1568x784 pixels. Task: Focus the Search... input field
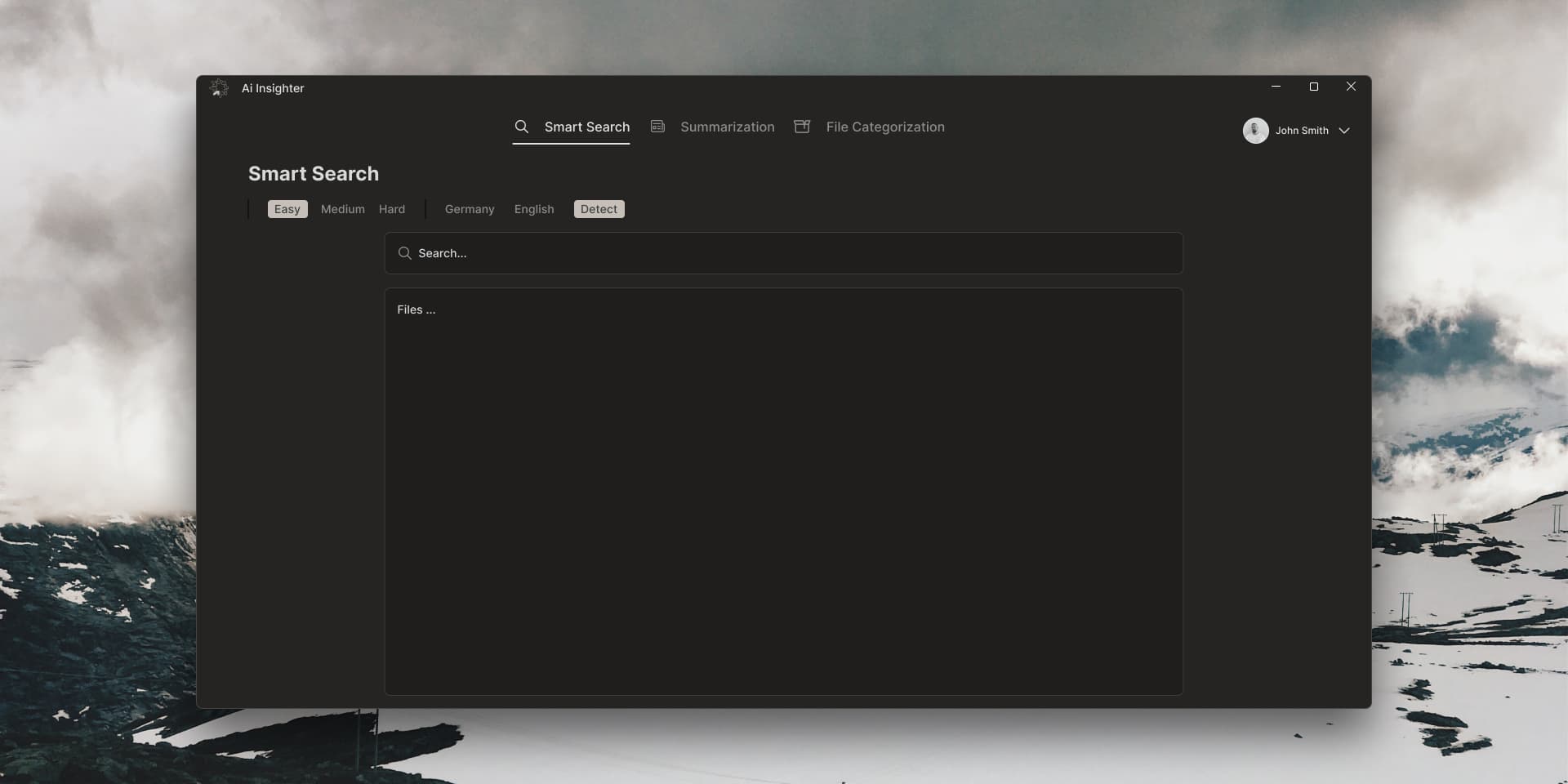point(784,253)
